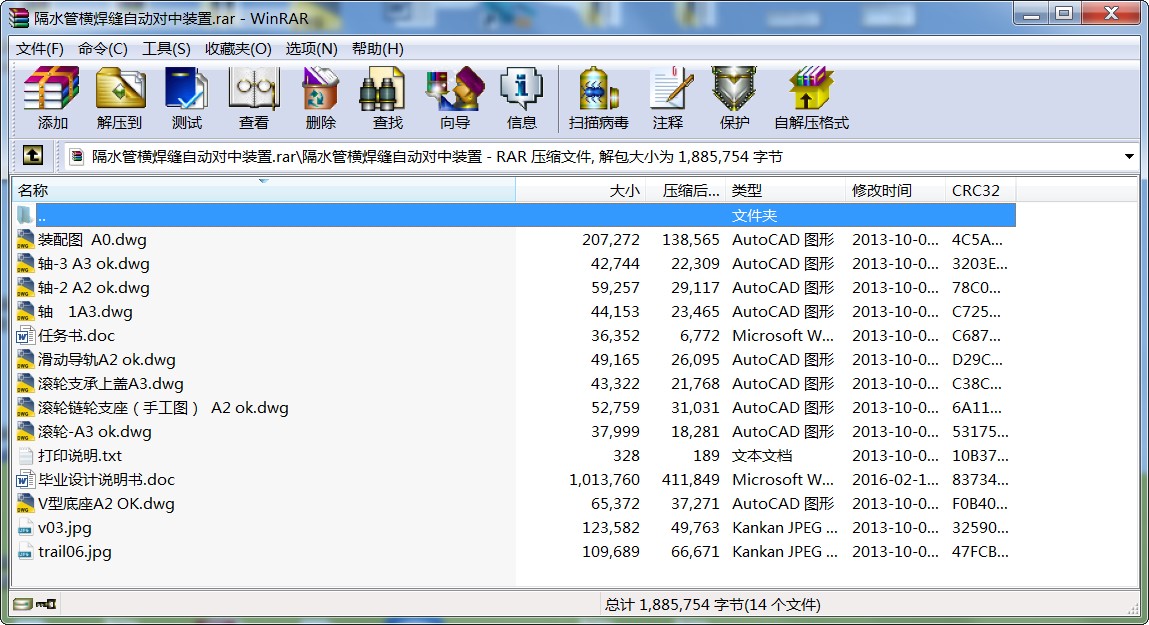Click the DWG icon of V型底座A2 OK.dwg
1149x625 pixels.
pos(26,504)
